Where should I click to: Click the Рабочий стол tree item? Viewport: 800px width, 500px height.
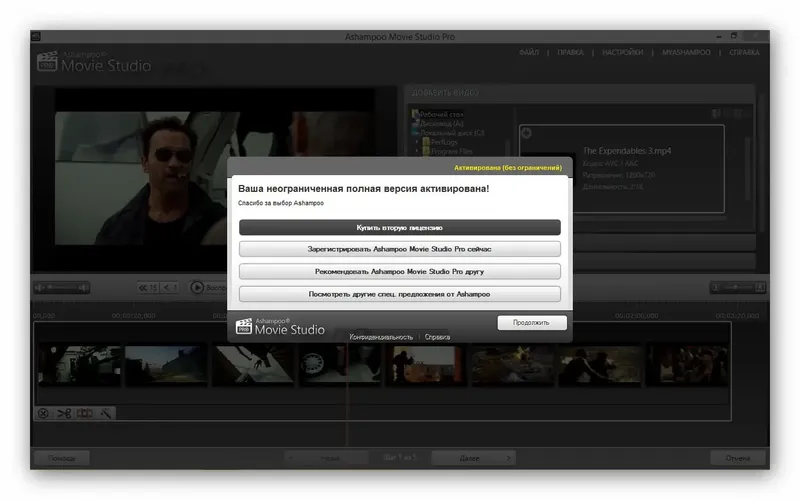pos(441,114)
